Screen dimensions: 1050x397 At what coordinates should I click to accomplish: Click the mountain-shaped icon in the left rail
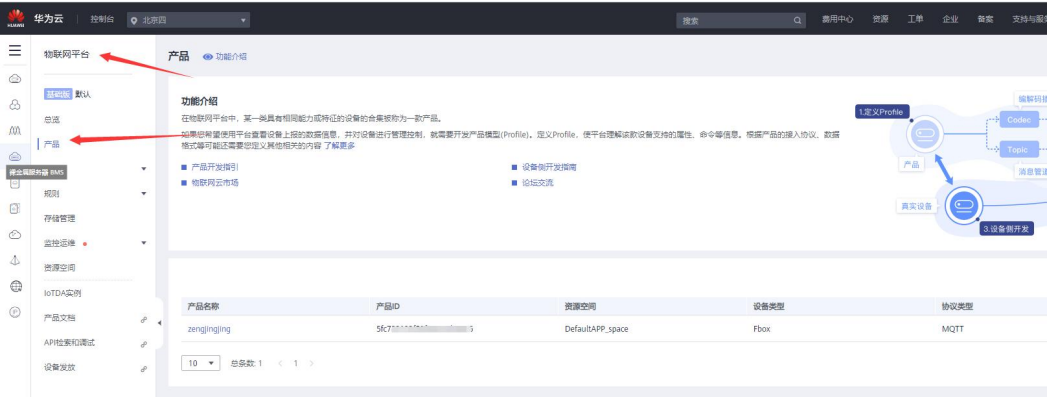click(15, 131)
